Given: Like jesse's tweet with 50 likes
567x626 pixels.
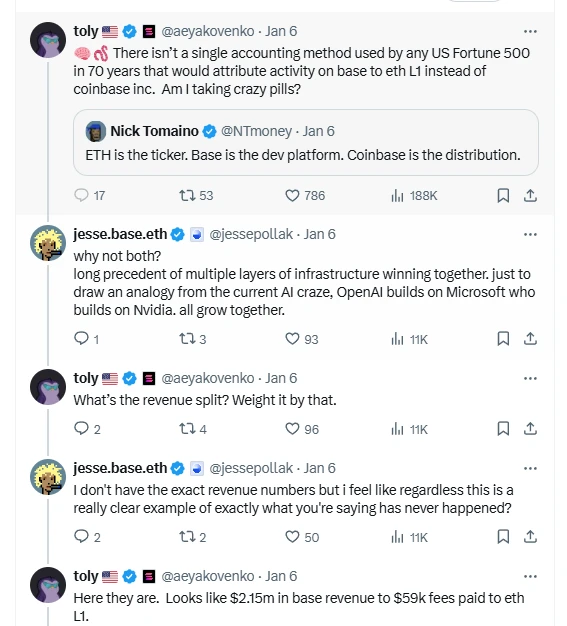Looking at the screenshot, I should (302, 537).
